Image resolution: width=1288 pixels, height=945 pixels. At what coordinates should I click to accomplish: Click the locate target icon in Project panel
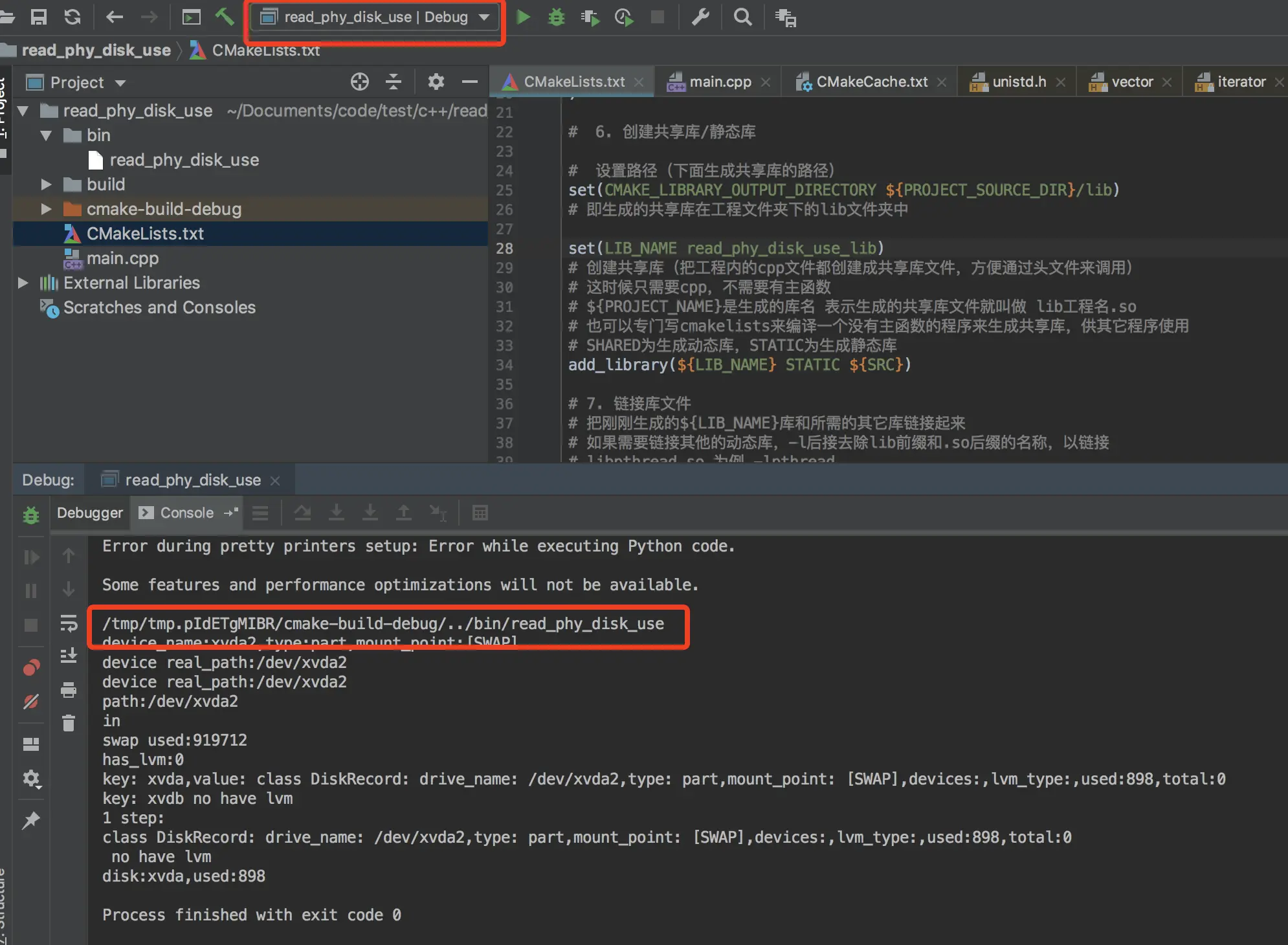(x=359, y=82)
